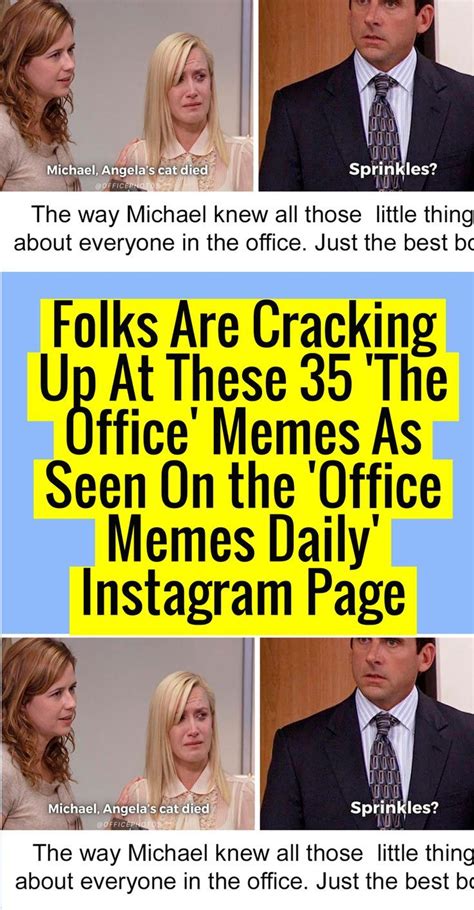Open the top-right panel of the man in a suit
This screenshot has height=910, width=474.
coord(366,95)
